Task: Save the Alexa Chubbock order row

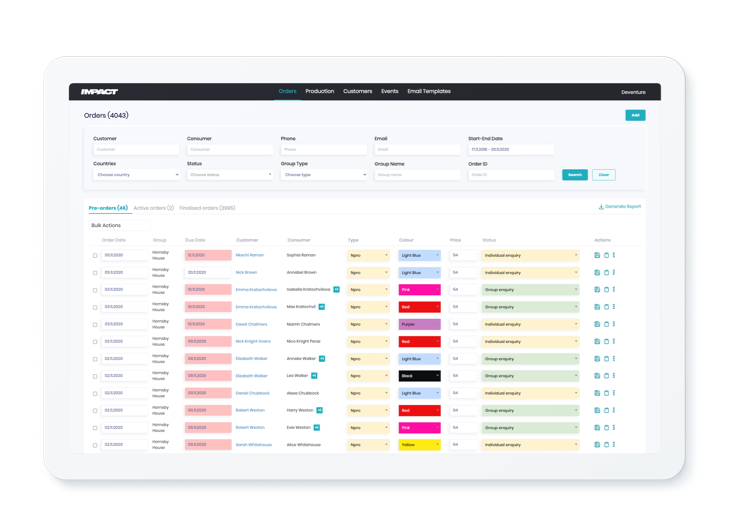Action: [x=597, y=393]
